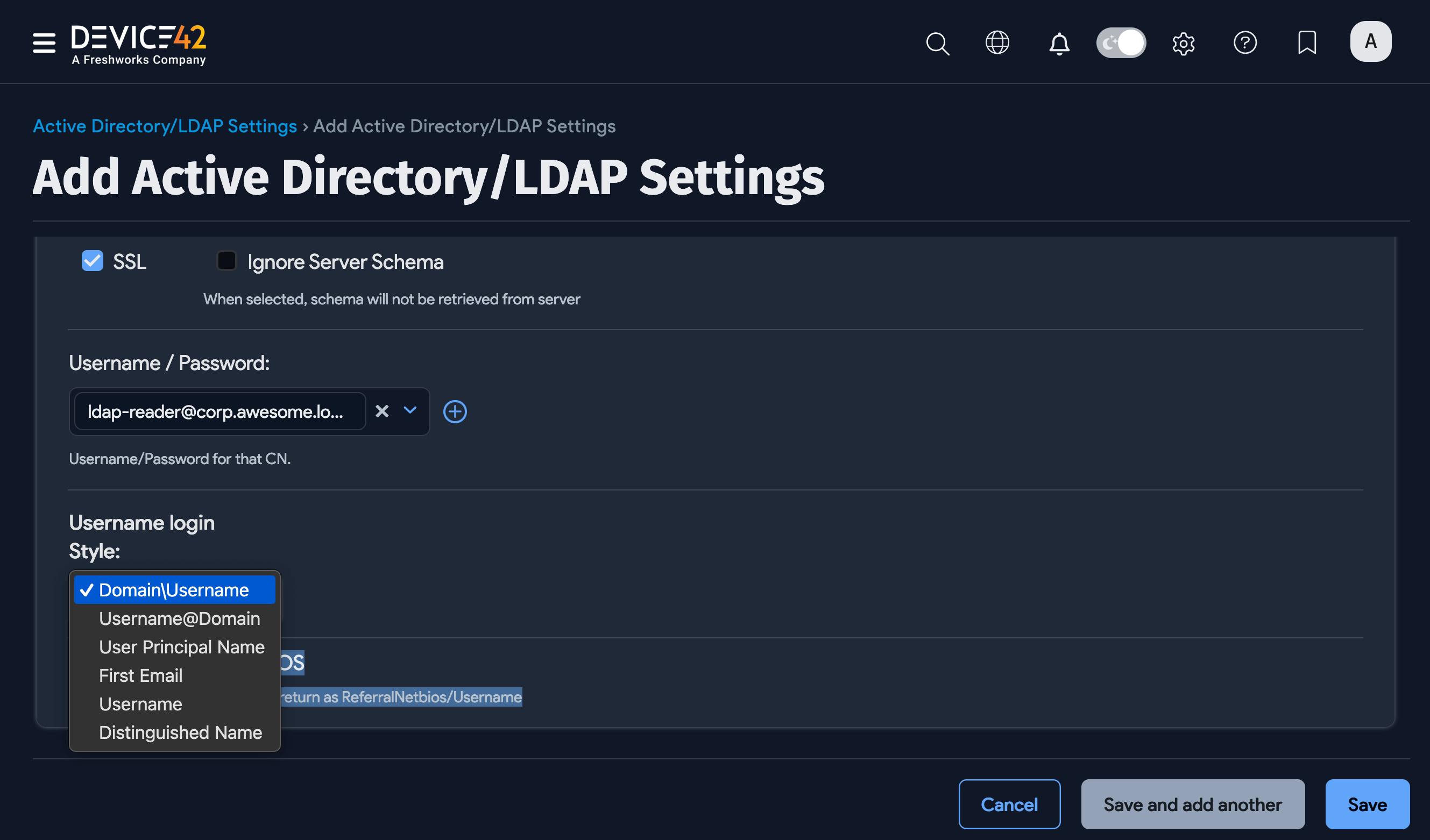Viewport: 1430px width, 840px height.
Task: Open the user avatar menu
Action: tap(1370, 41)
